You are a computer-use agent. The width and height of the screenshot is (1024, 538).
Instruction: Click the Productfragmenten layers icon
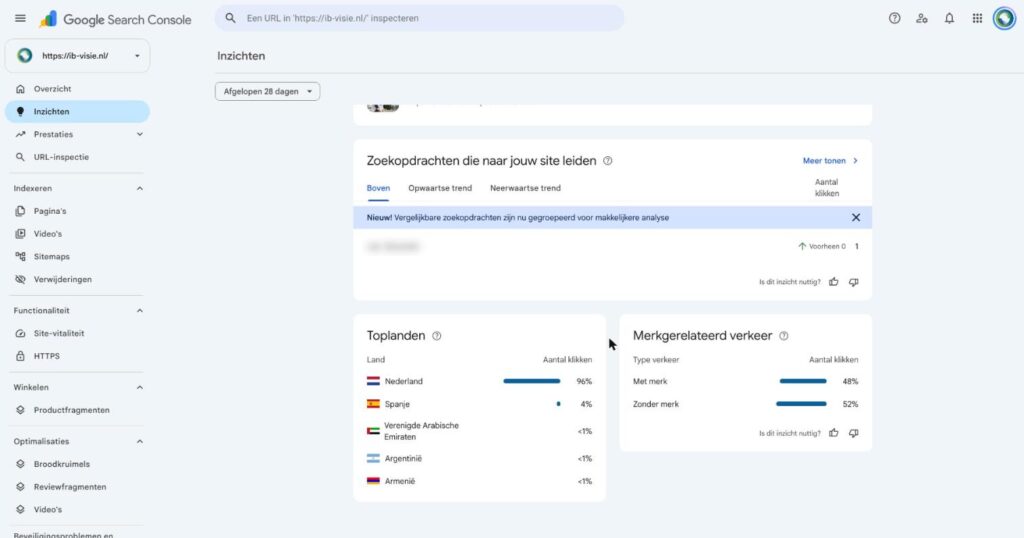click(x=20, y=410)
